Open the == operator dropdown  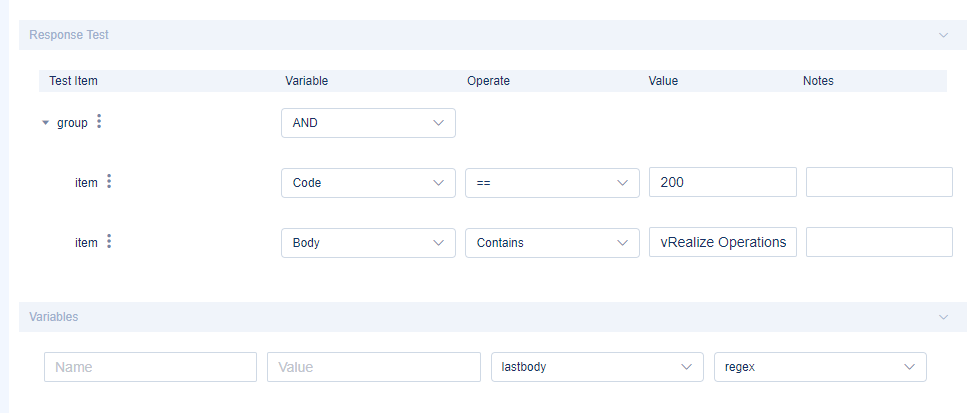click(x=552, y=183)
